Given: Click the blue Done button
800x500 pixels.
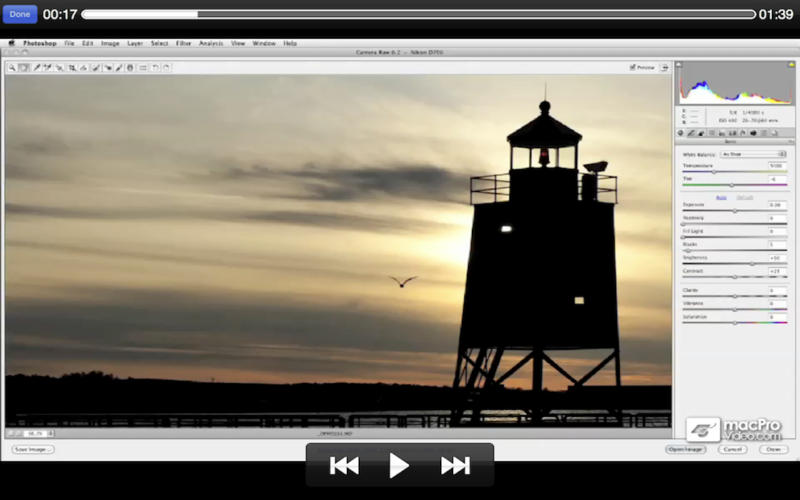Looking at the screenshot, I should point(19,14).
